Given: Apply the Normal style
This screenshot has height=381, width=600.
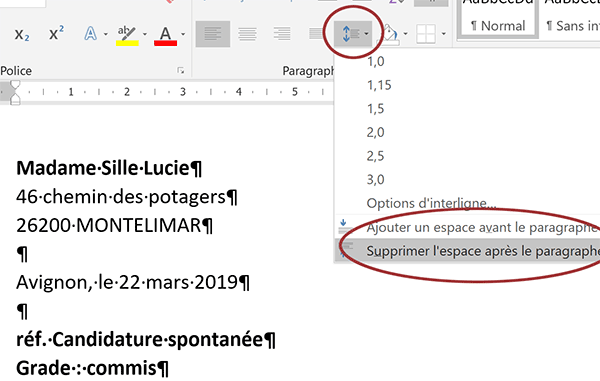Looking at the screenshot, I should [x=497, y=19].
